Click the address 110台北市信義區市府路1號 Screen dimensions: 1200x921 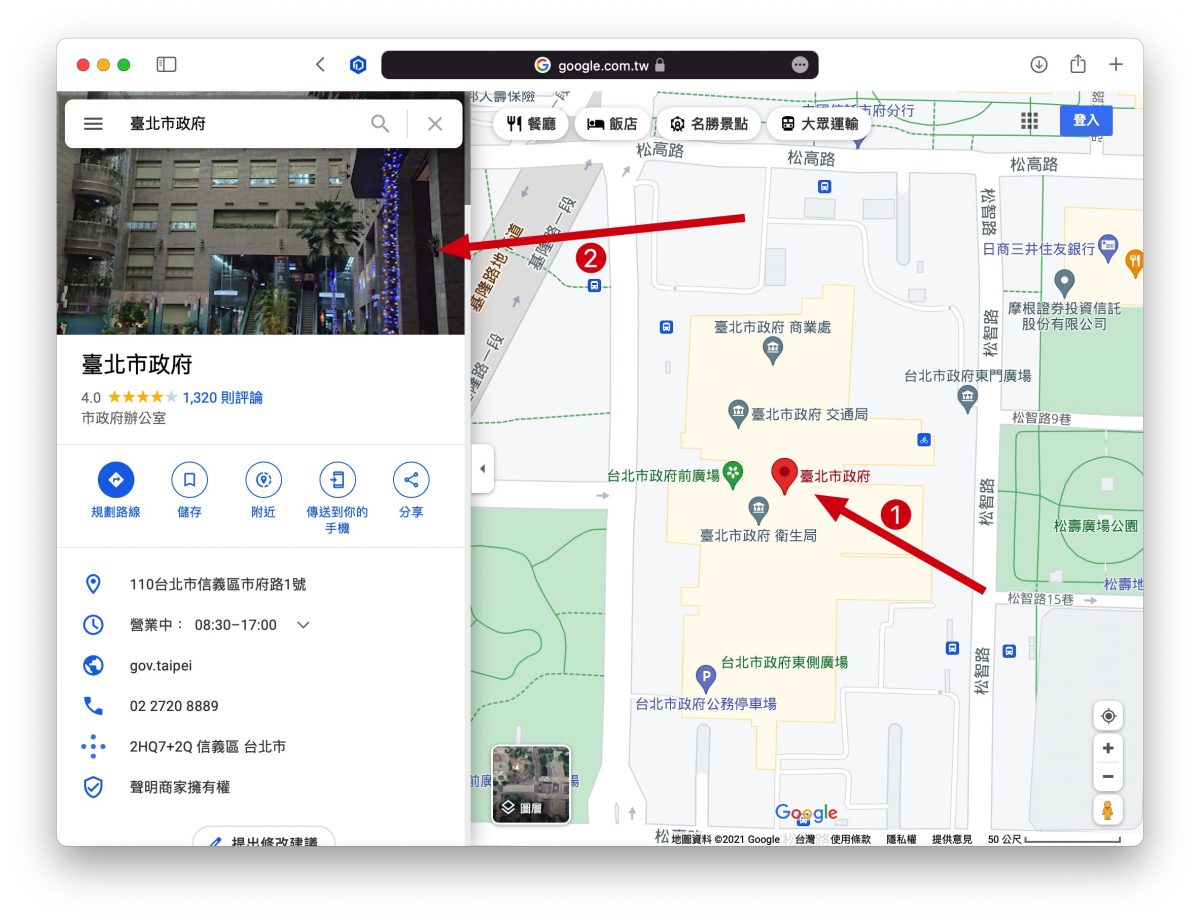[x=218, y=584]
